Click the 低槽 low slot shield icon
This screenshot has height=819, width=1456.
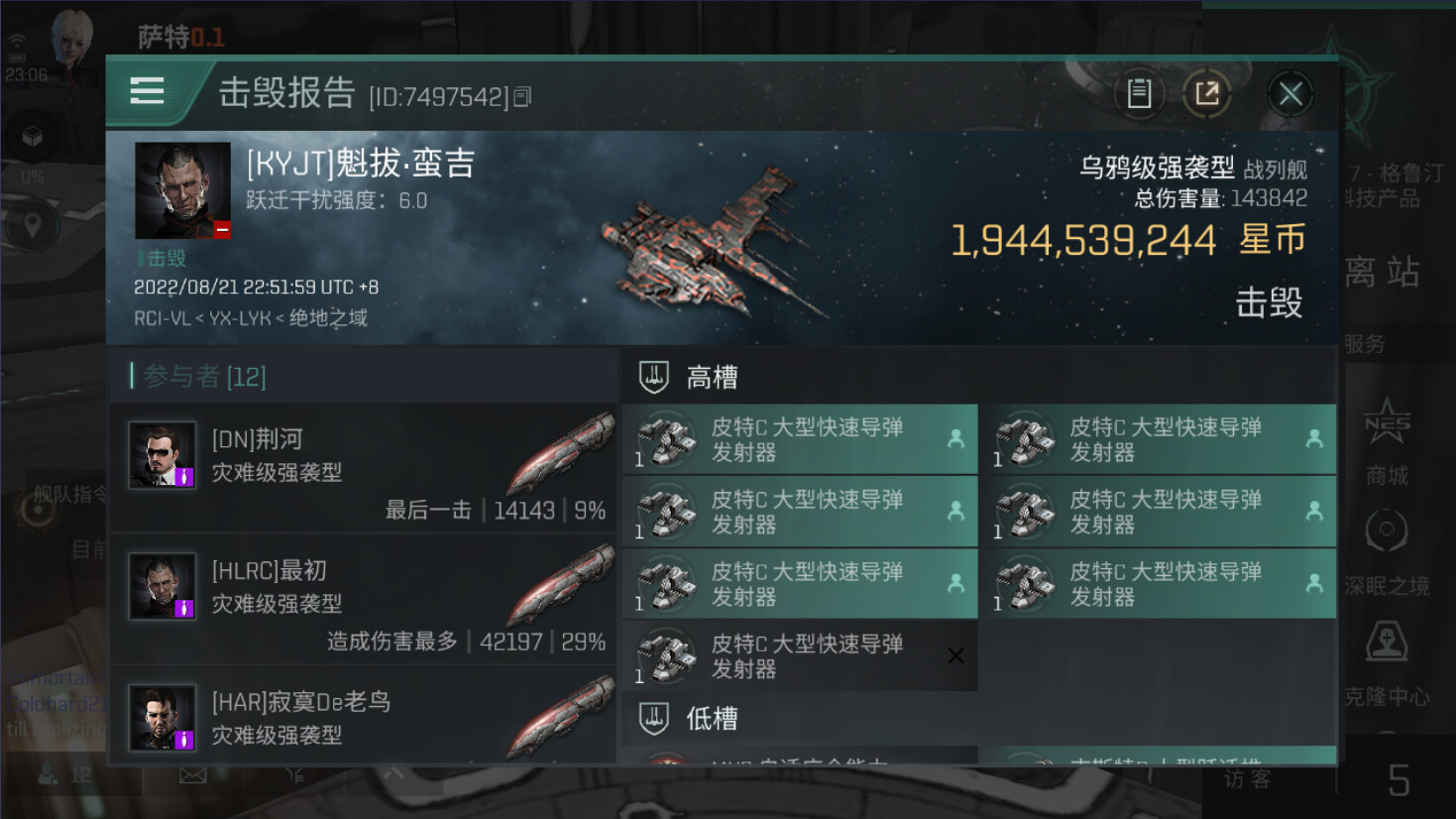coord(654,718)
